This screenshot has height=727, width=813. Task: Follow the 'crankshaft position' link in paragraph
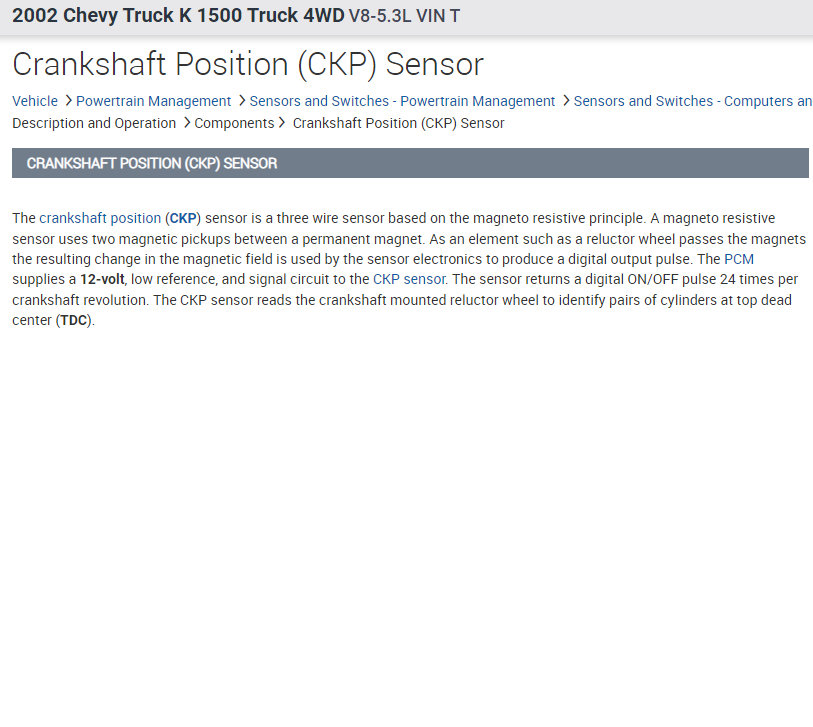point(100,218)
